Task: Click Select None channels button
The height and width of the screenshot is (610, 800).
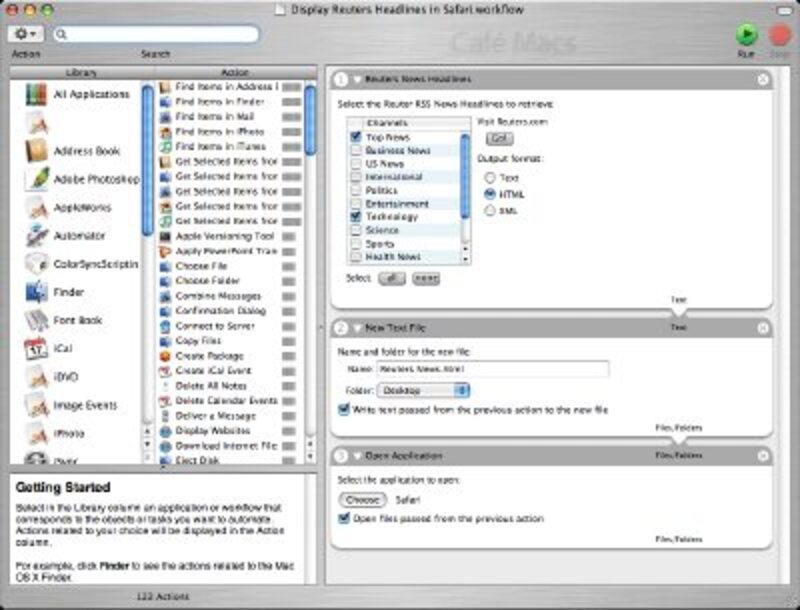Action: click(x=426, y=278)
